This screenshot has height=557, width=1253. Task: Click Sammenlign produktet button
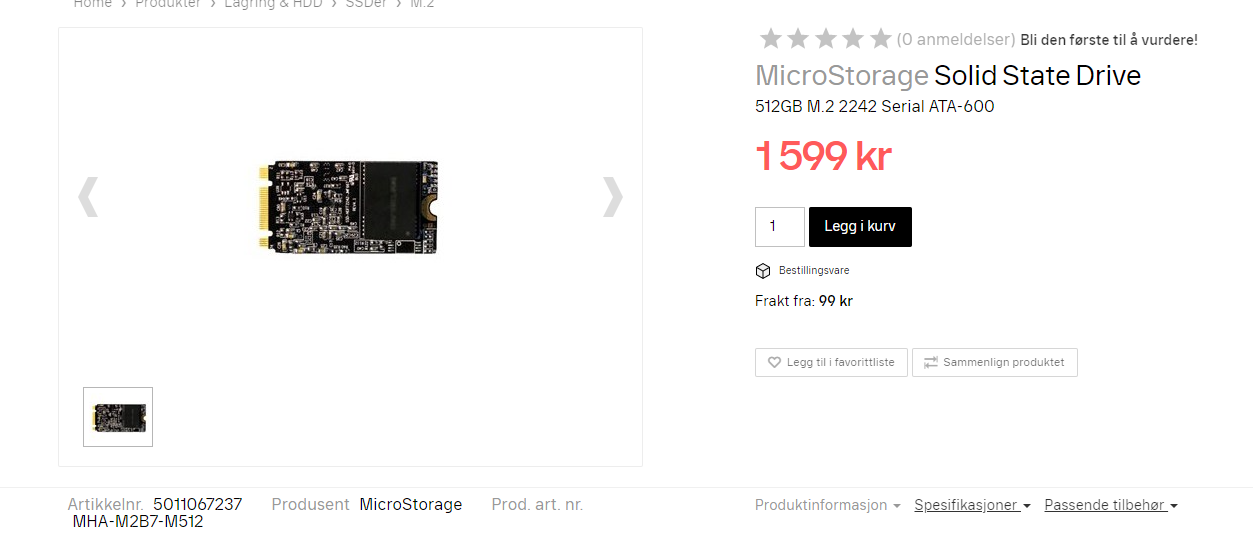coord(995,362)
